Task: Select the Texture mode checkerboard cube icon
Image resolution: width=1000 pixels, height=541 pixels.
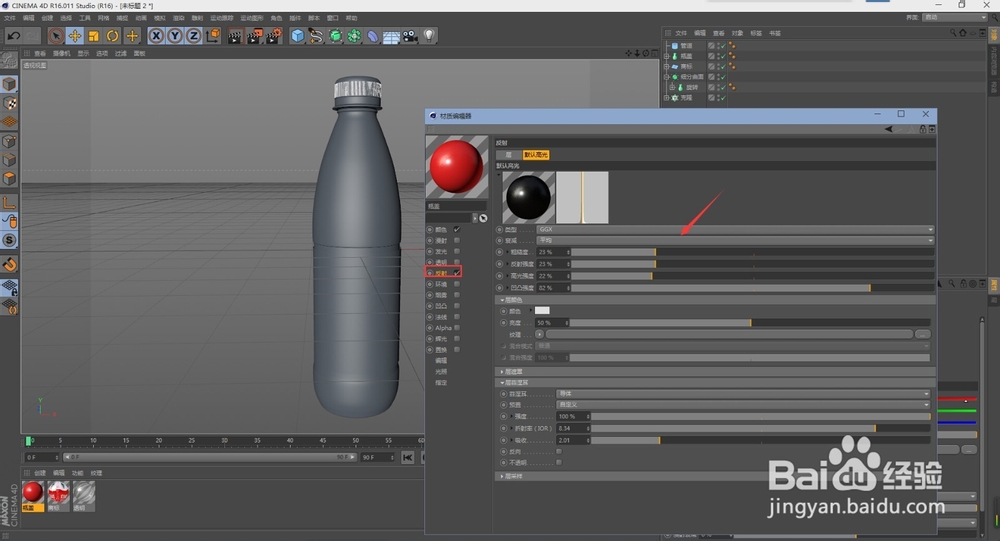Action: [x=9, y=103]
